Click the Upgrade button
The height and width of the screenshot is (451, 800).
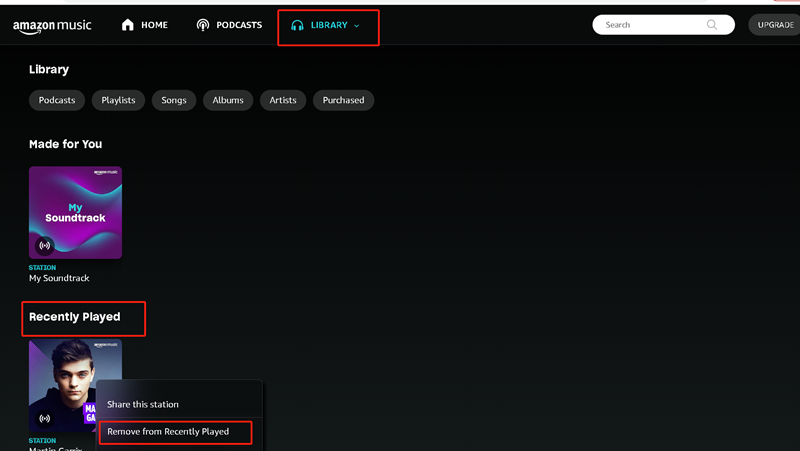775,25
